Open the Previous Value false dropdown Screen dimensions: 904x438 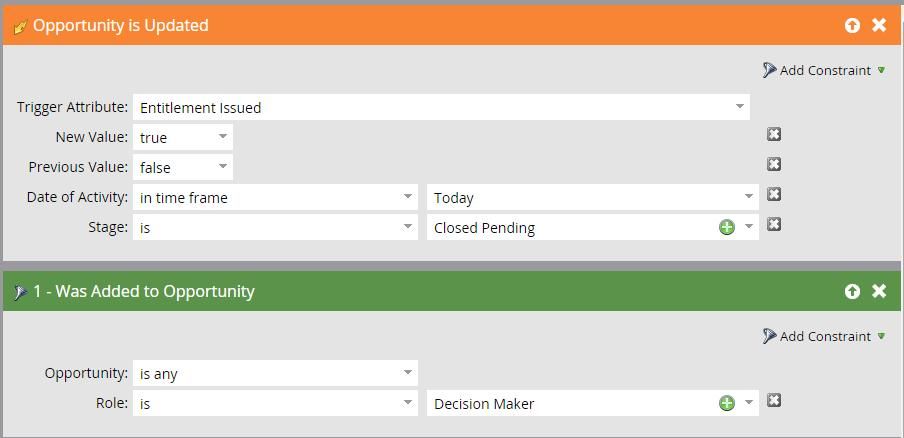pyautogui.click(x=223, y=167)
